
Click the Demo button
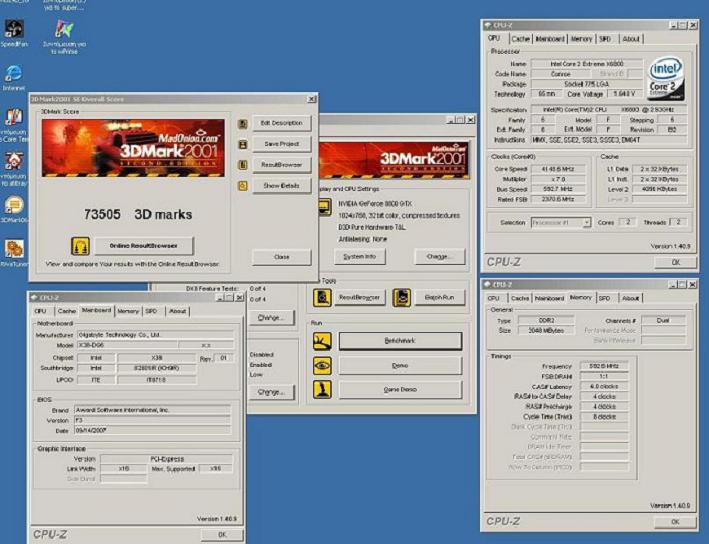click(400, 365)
